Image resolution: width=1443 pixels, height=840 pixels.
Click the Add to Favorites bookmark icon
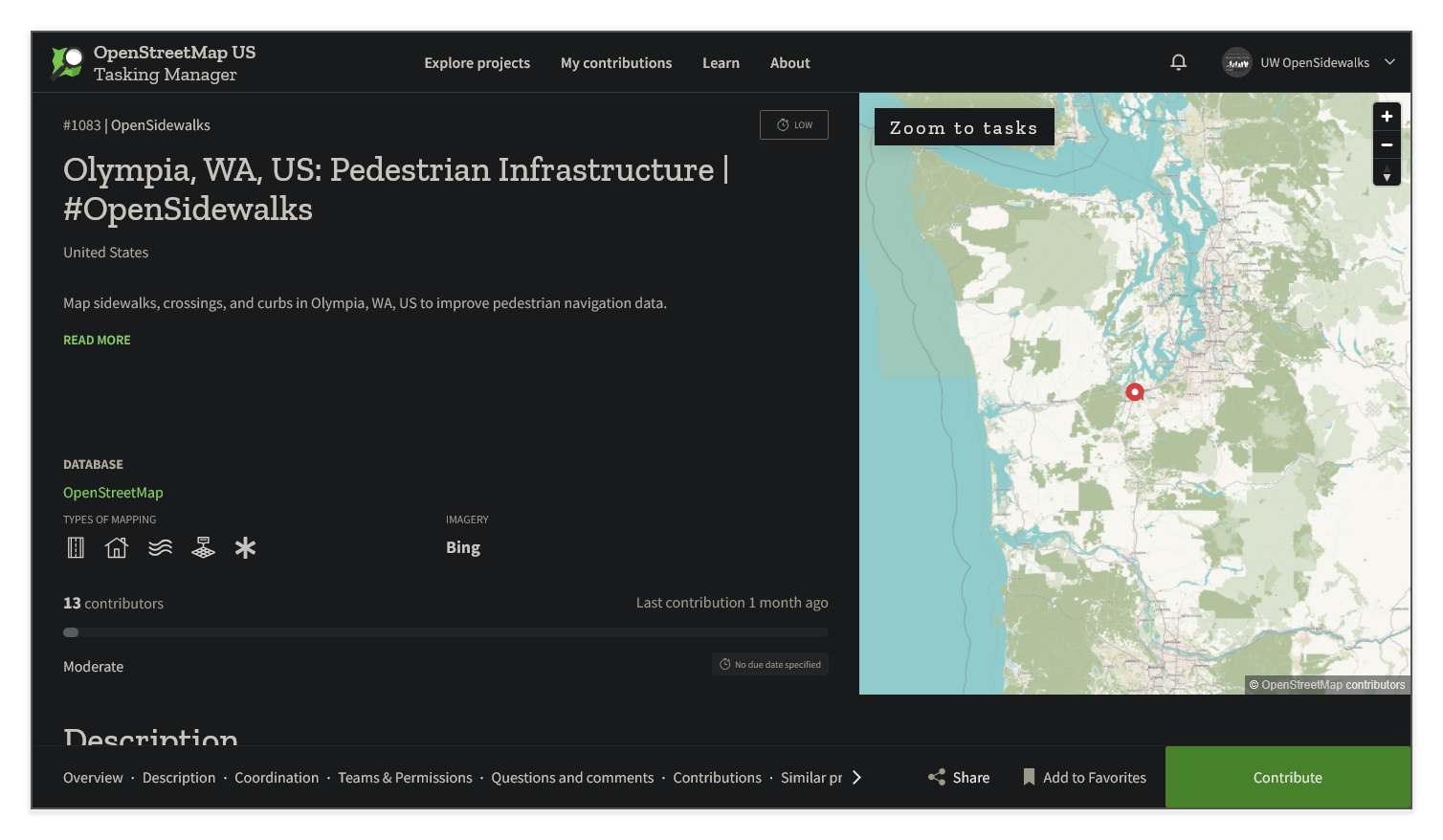(x=1028, y=777)
